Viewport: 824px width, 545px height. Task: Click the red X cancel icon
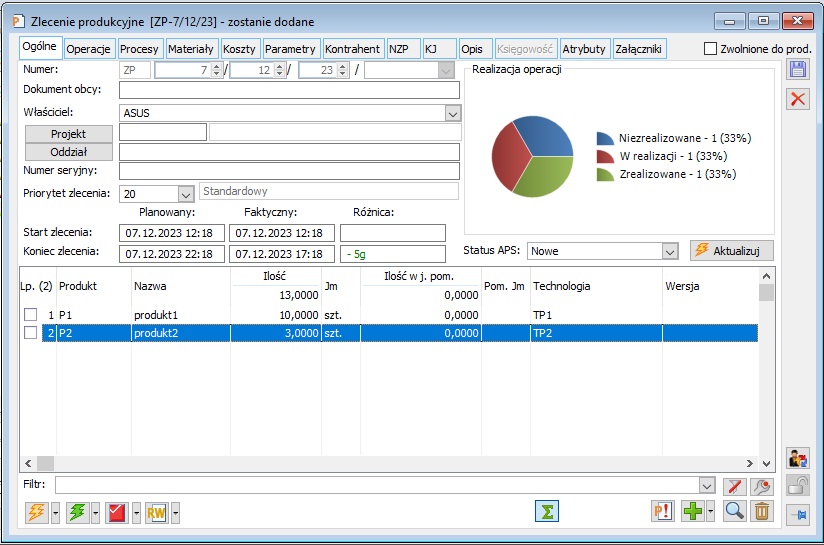[798, 98]
